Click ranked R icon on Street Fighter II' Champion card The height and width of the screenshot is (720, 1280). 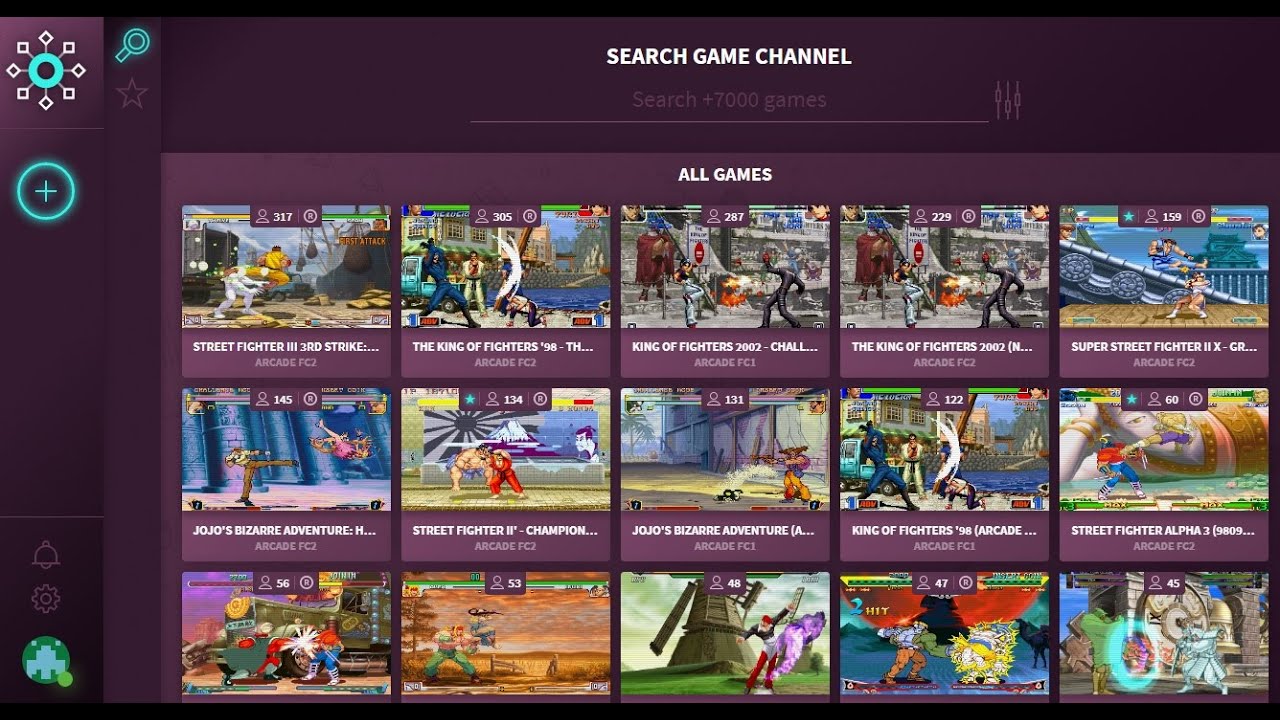pyautogui.click(x=540, y=399)
